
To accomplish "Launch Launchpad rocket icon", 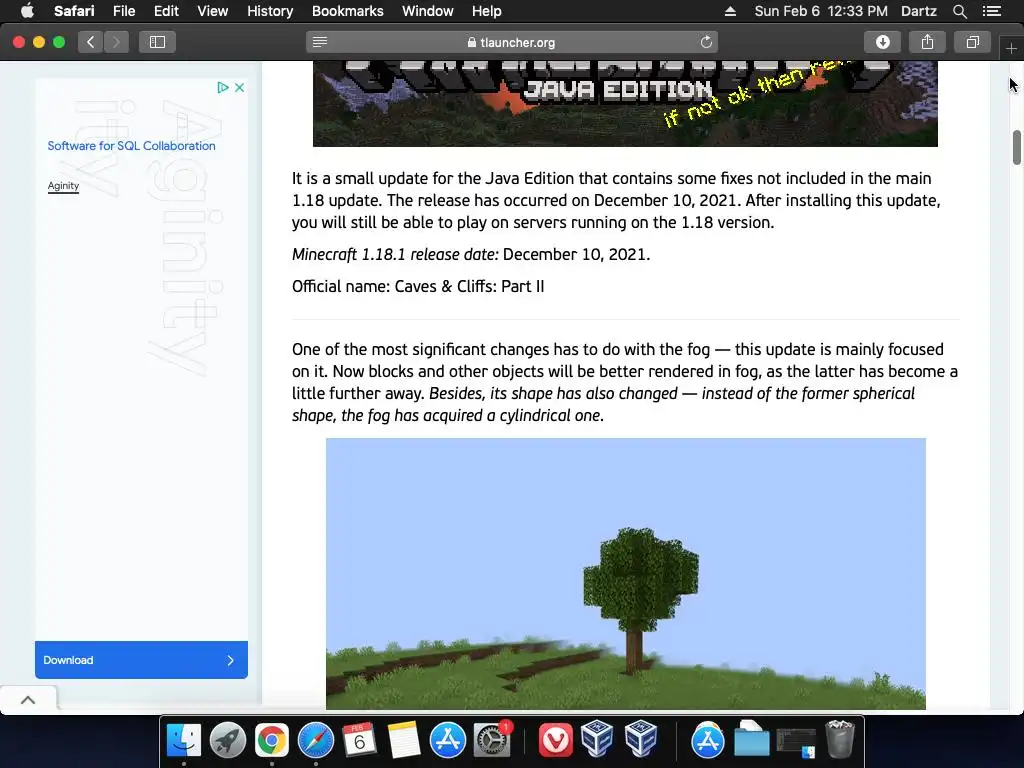I will 228,741.
